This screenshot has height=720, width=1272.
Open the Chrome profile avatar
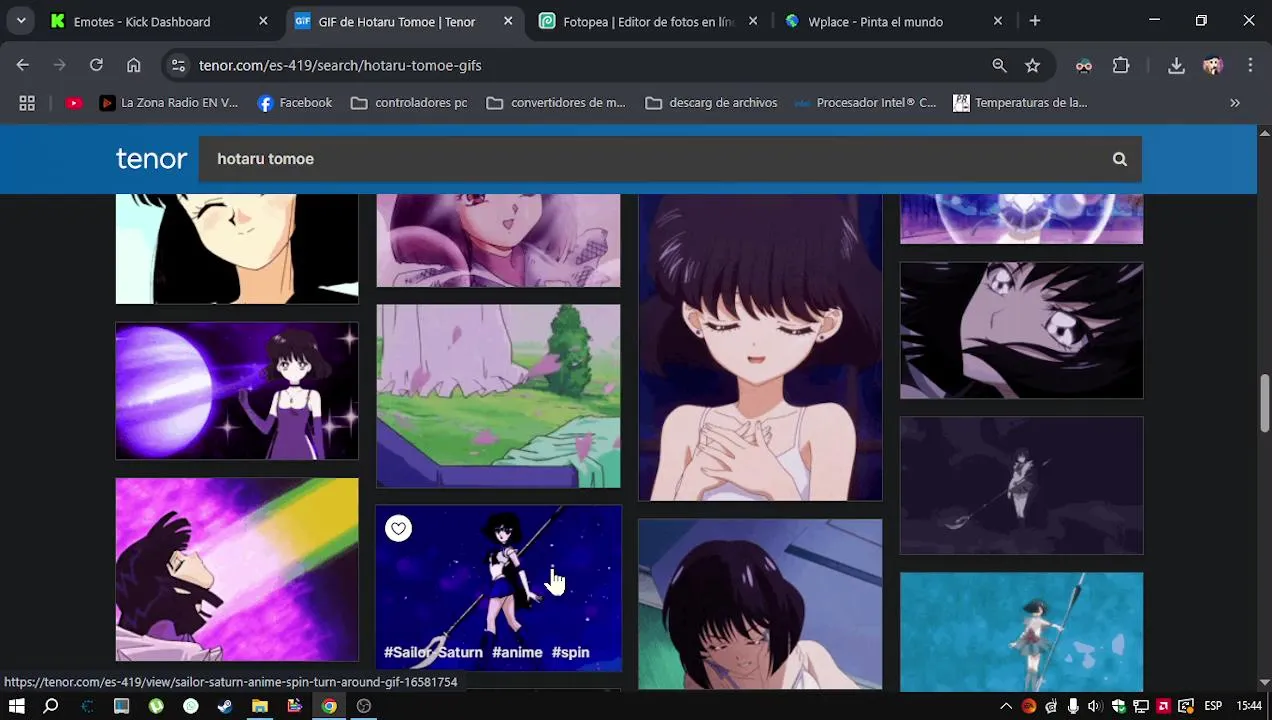1213,65
